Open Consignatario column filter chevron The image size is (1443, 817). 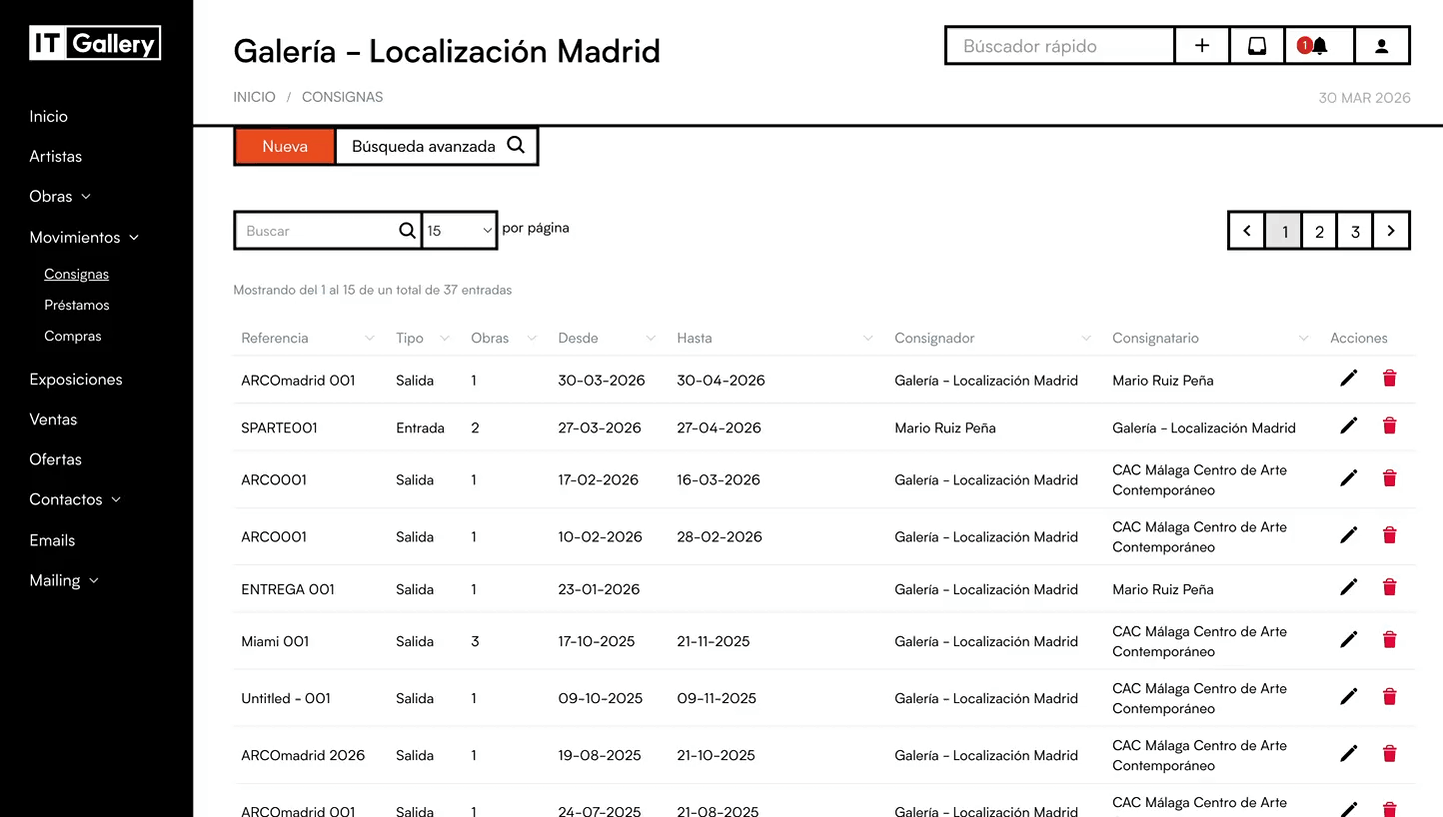click(x=1303, y=338)
